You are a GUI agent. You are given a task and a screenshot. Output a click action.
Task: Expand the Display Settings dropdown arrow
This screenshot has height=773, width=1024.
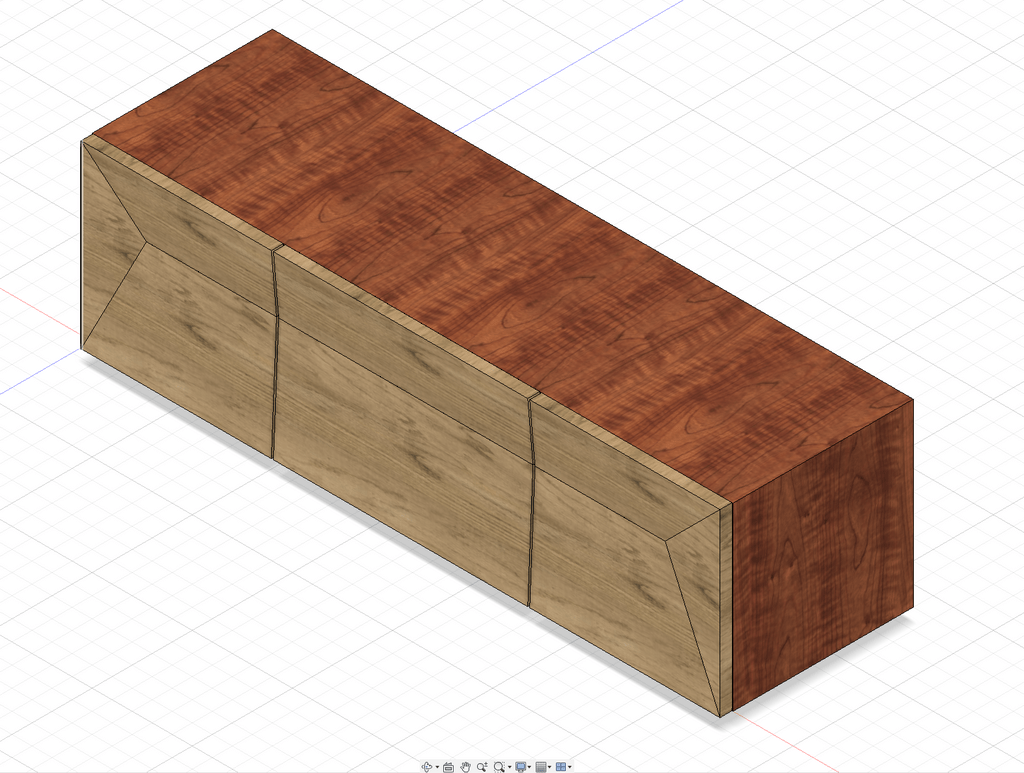[529, 767]
